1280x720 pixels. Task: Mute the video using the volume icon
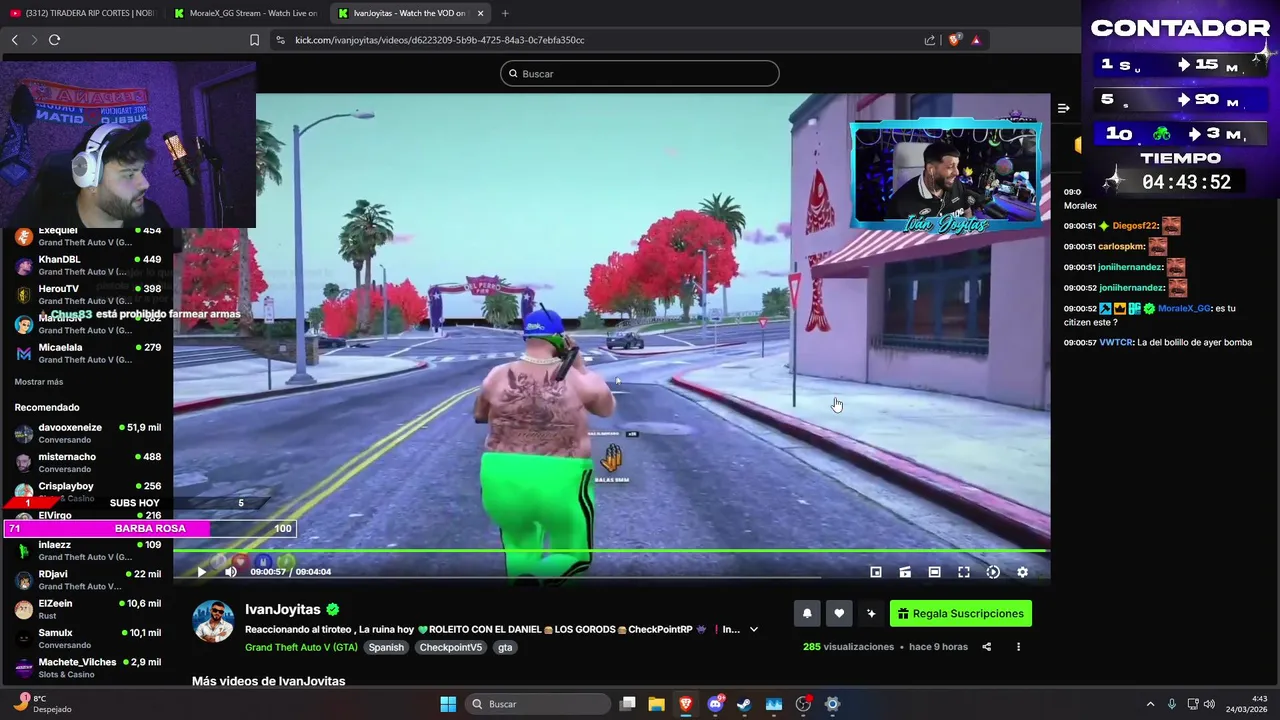coord(231,572)
